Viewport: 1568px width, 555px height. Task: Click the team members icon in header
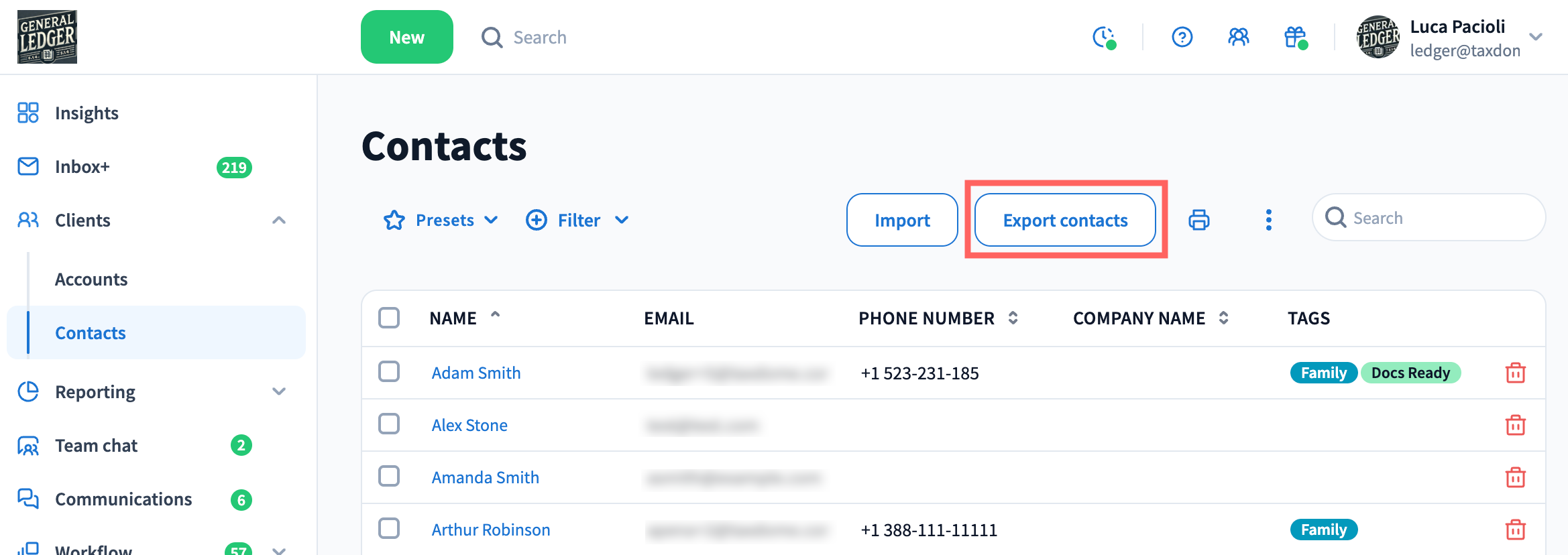[x=1238, y=37]
